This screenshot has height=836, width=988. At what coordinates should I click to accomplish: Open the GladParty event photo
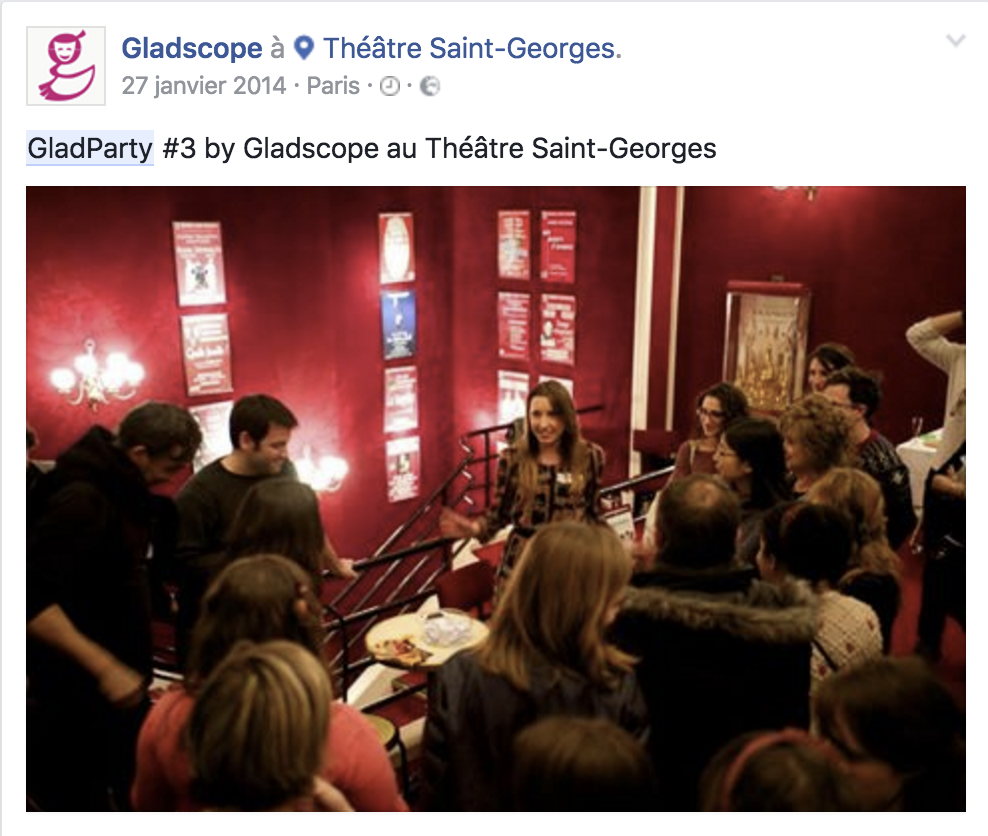click(x=495, y=498)
